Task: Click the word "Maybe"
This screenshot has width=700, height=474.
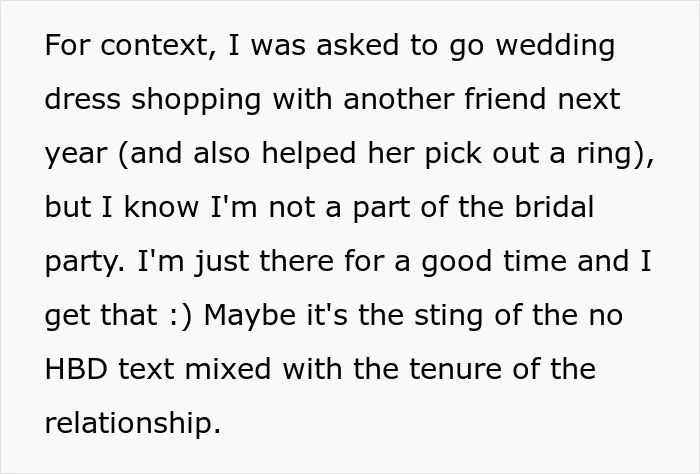Action: point(250,316)
